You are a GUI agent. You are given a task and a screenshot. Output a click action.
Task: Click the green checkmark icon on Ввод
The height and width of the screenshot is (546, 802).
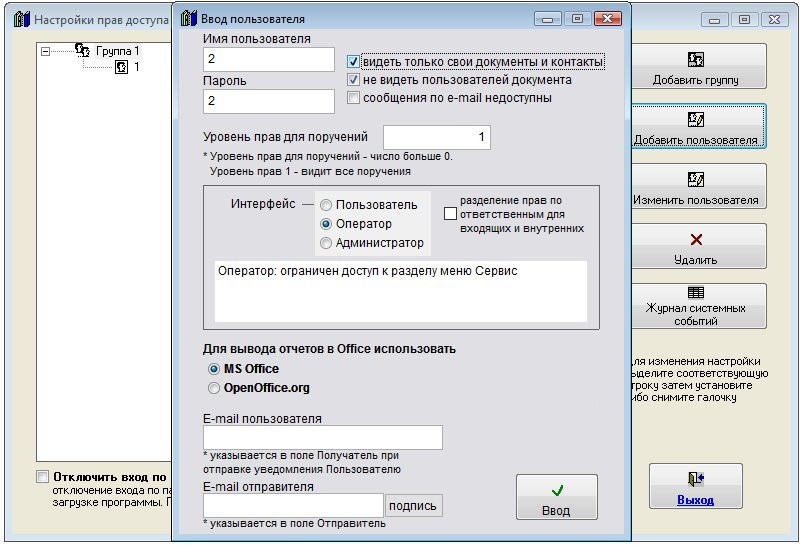(558, 491)
